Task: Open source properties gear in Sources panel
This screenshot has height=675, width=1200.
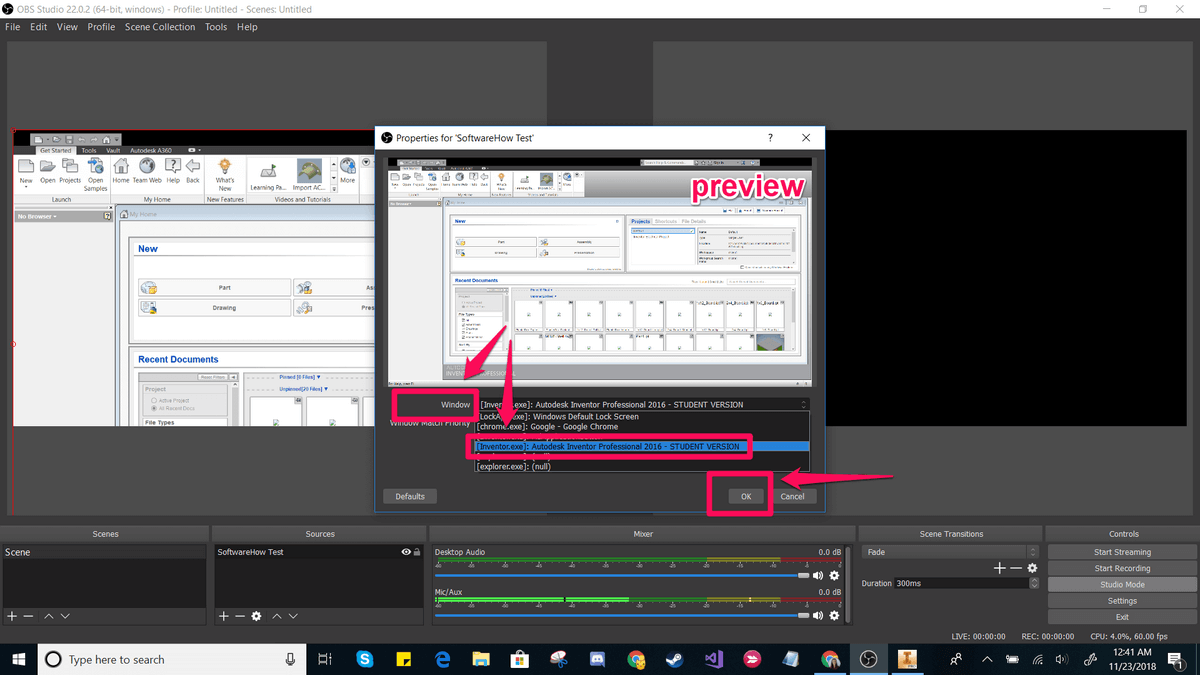Action: [x=256, y=616]
